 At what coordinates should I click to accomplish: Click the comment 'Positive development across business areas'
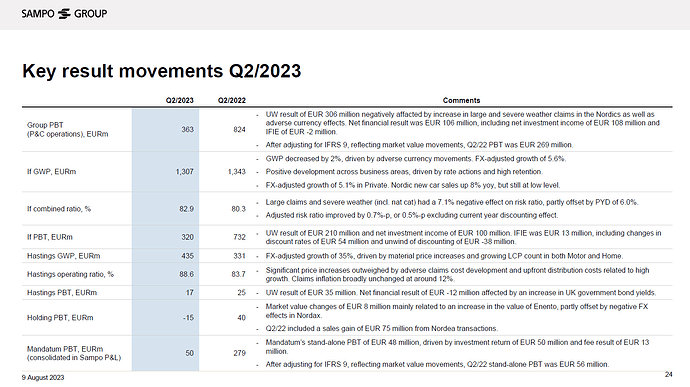[404, 172]
